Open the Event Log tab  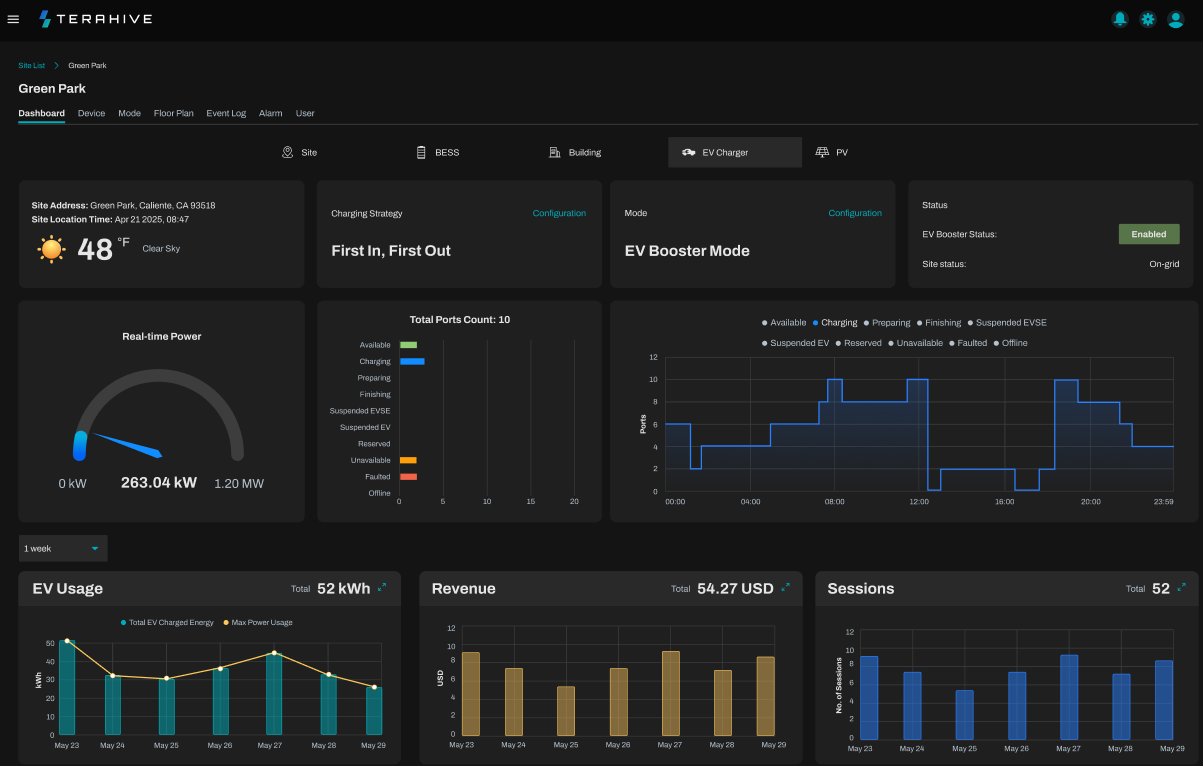[226, 113]
